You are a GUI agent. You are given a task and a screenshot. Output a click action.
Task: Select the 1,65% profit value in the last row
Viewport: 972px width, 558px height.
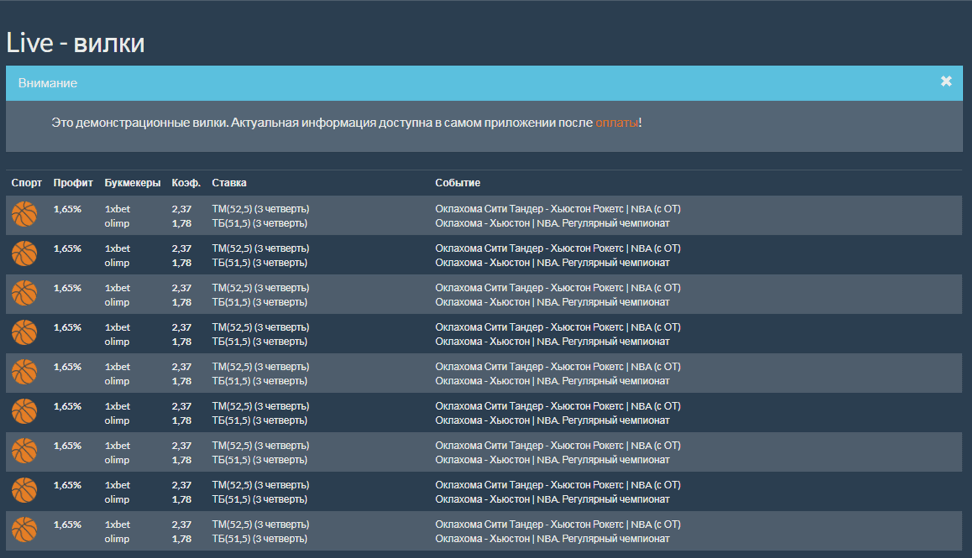click(67, 525)
